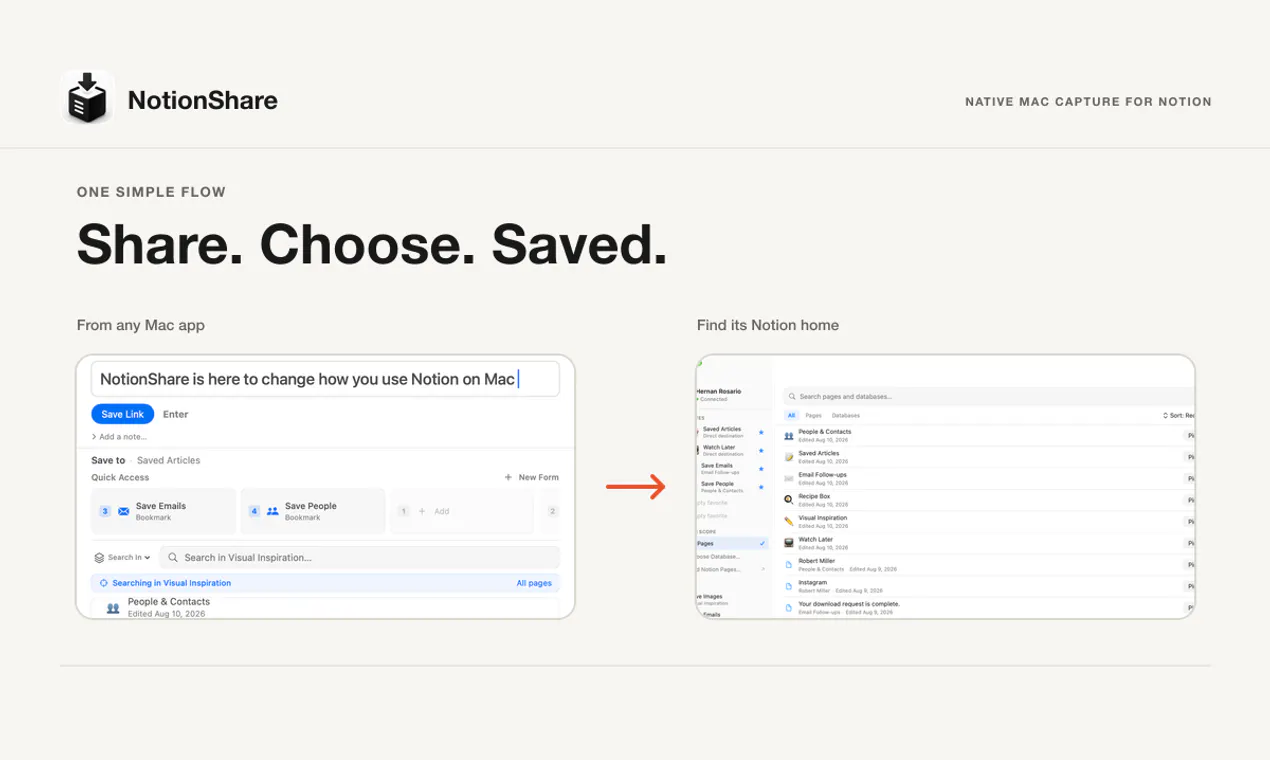Expand Notion Pages chevron in sidebar
This screenshot has width=1270, height=760.
[x=763, y=569]
